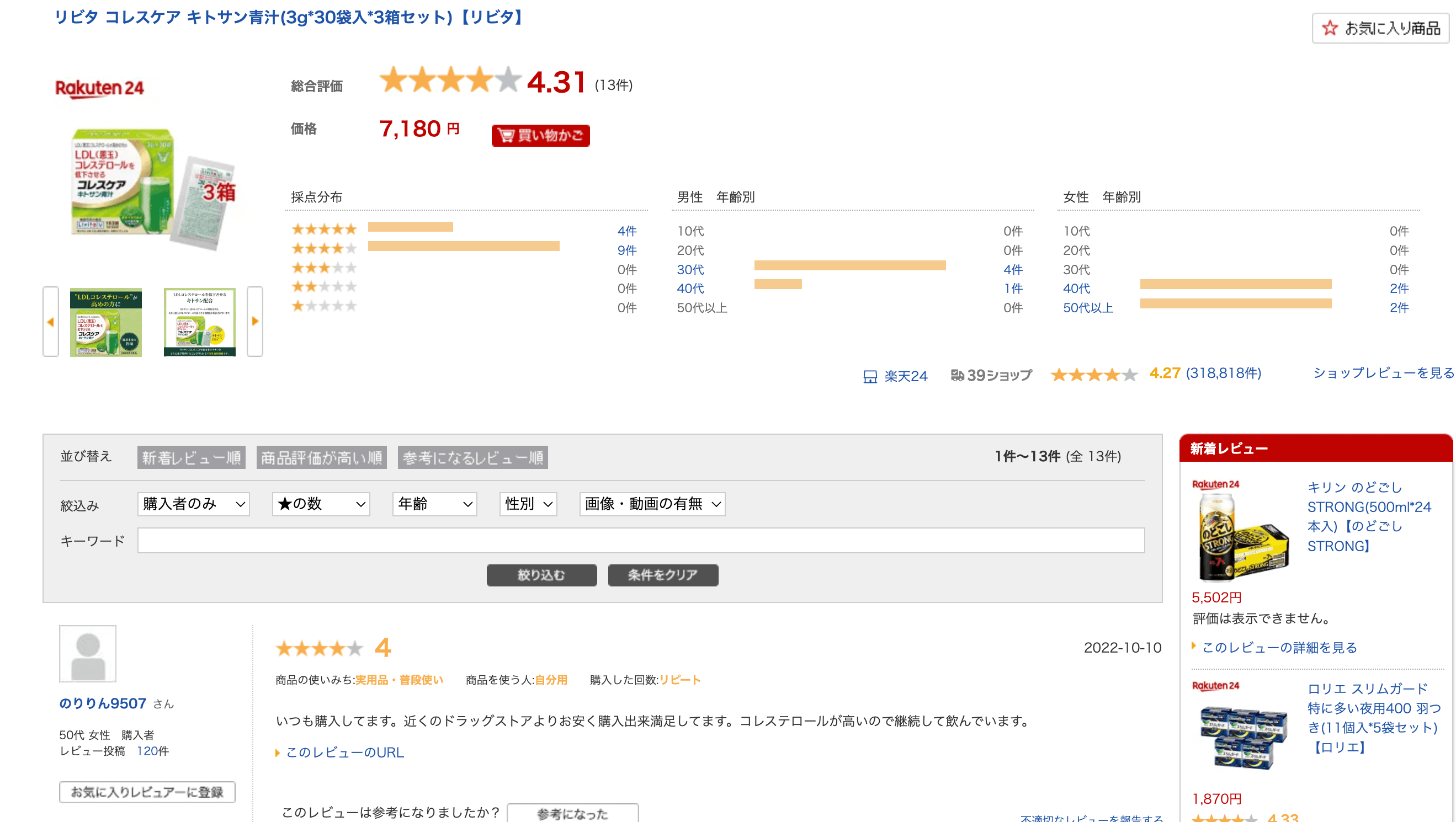Click the favorite star icon
This screenshot has width=1456, height=822.
tap(1330, 28)
